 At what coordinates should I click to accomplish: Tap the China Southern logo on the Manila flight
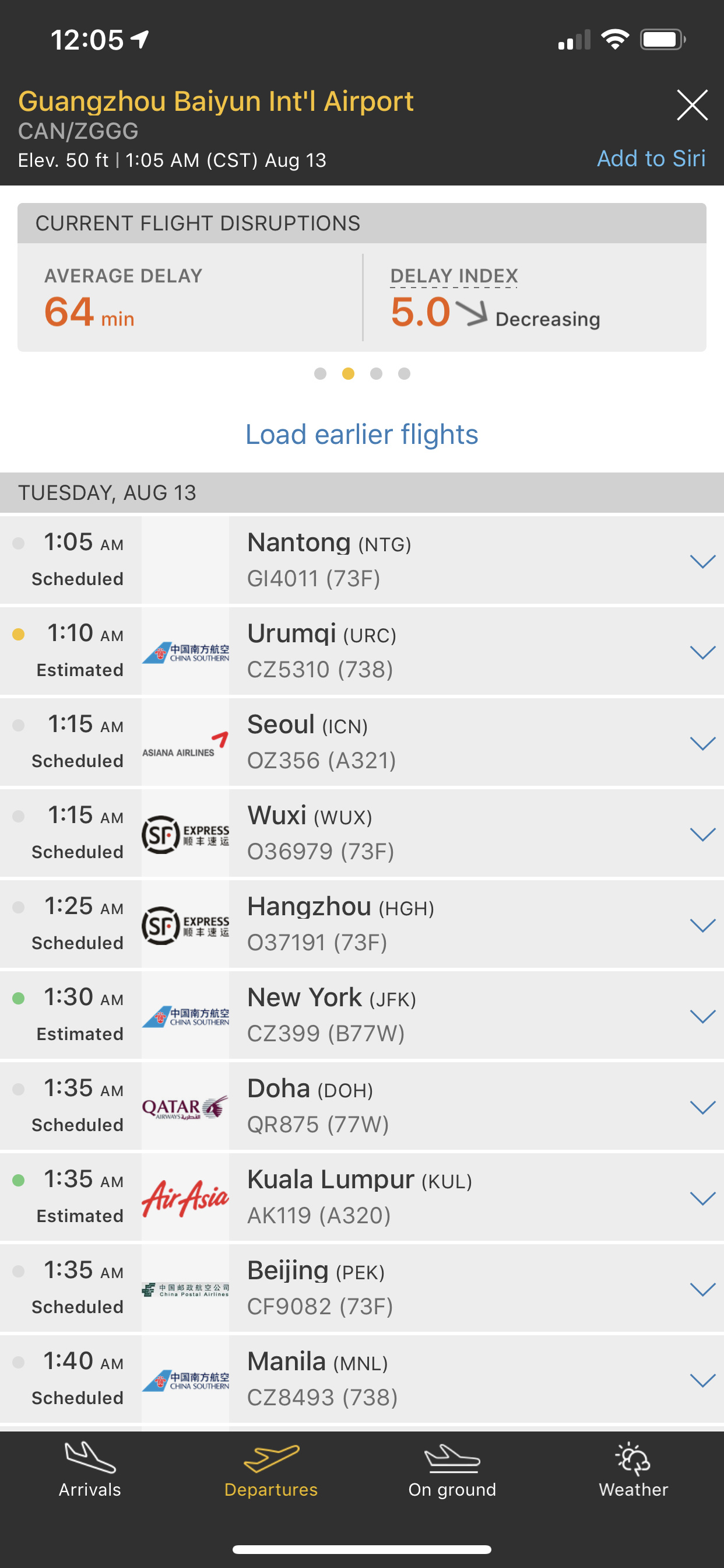(x=185, y=1380)
